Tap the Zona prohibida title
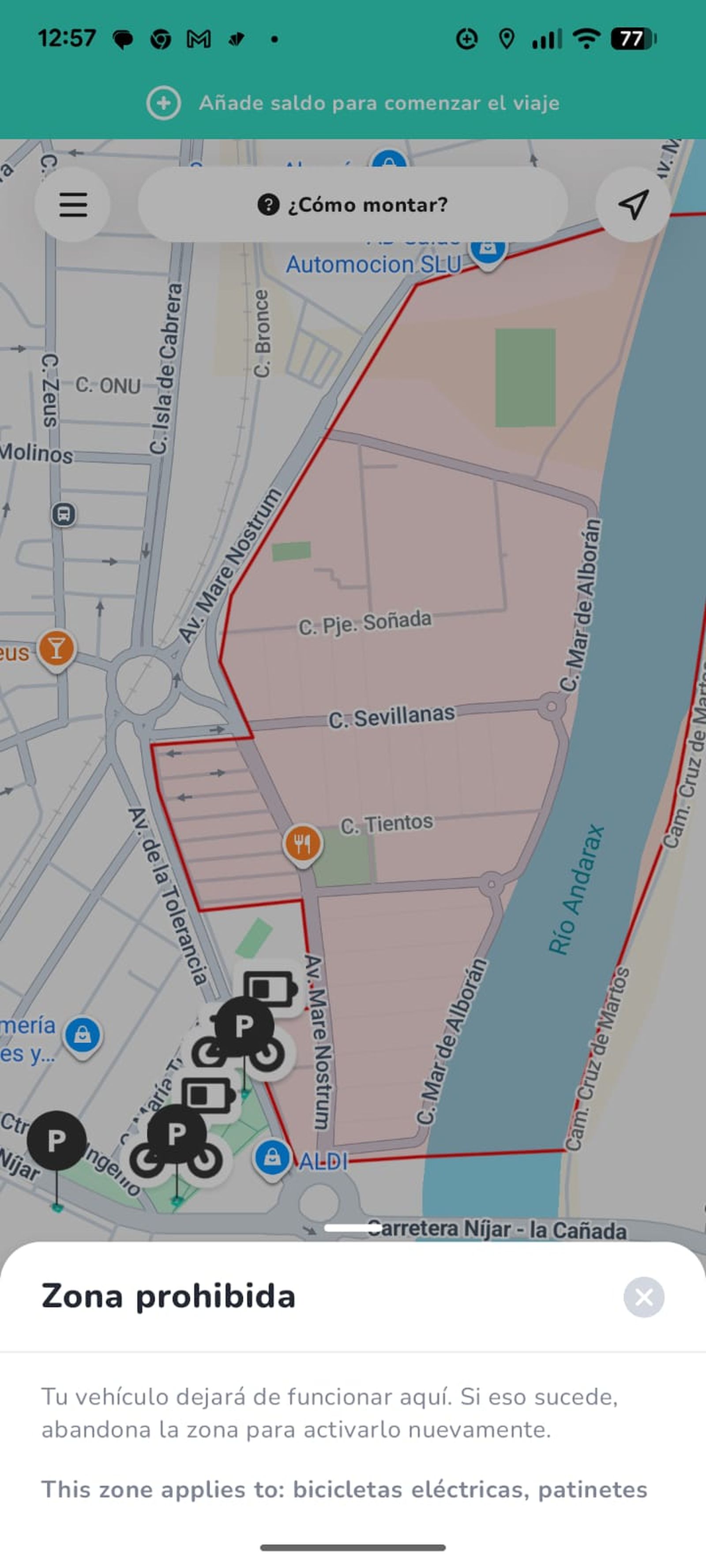Image resolution: width=706 pixels, height=1568 pixels. pyautogui.click(x=168, y=1296)
